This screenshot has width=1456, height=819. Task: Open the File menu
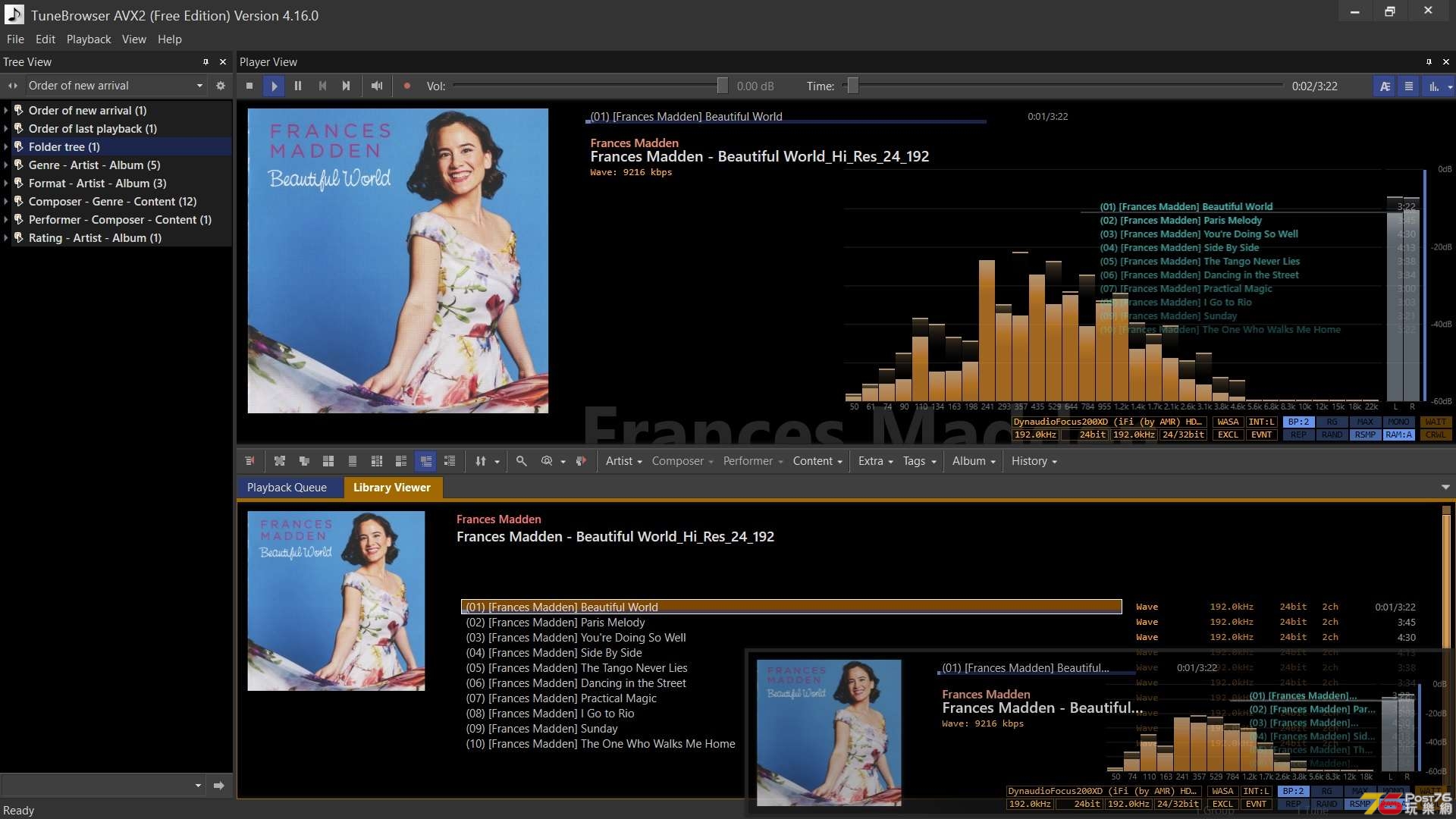click(x=15, y=39)
